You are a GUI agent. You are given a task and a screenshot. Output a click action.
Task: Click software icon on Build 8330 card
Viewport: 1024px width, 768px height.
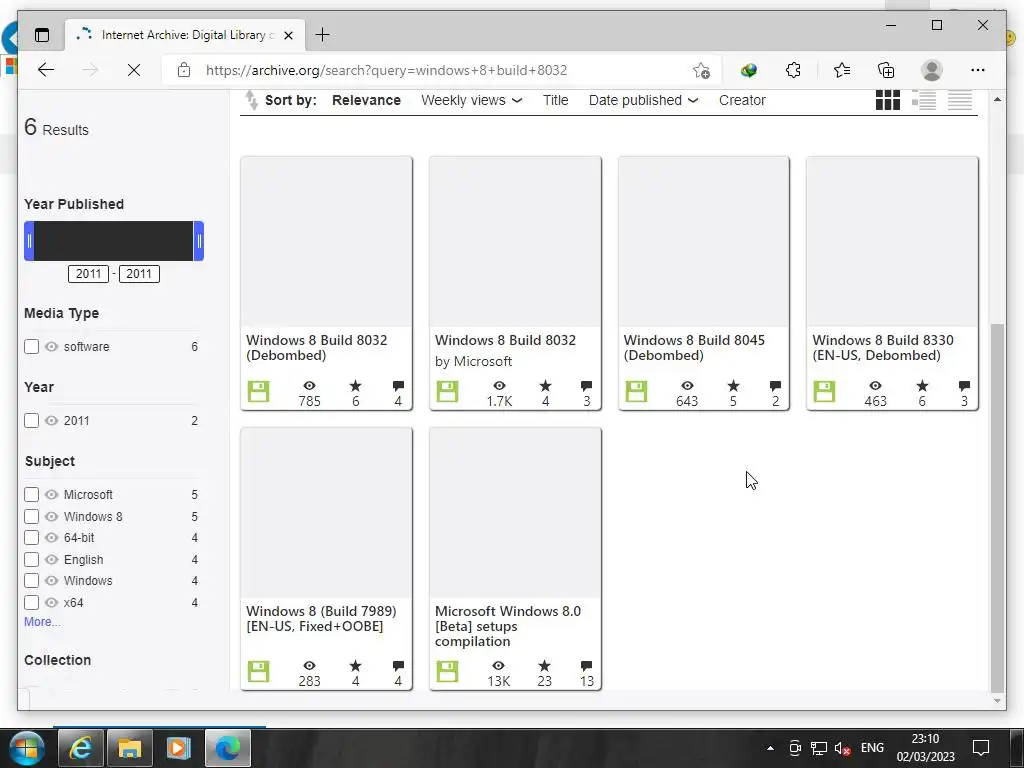point(824,391)
